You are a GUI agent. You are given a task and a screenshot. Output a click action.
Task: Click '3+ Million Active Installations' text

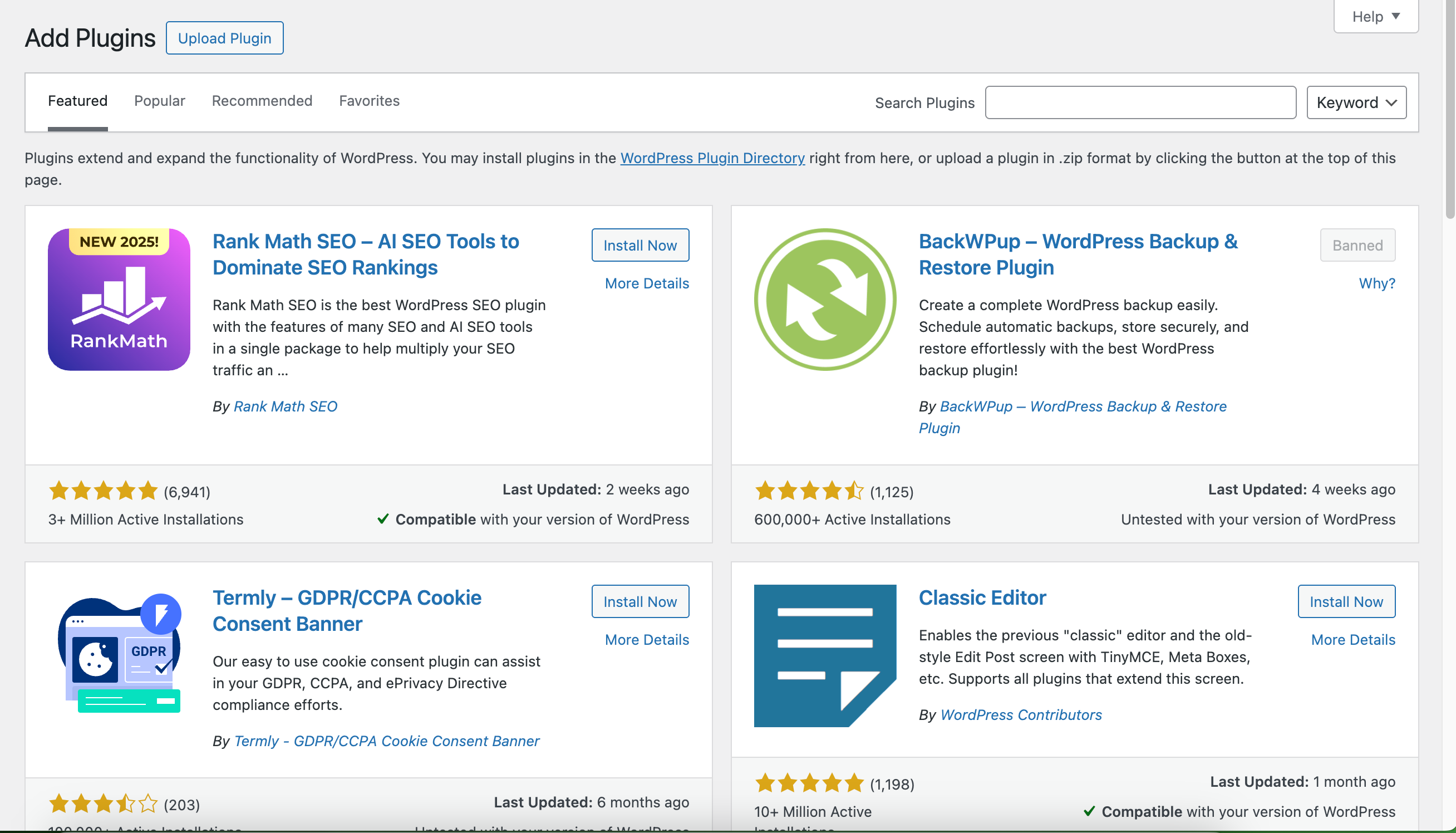[146, 519]
